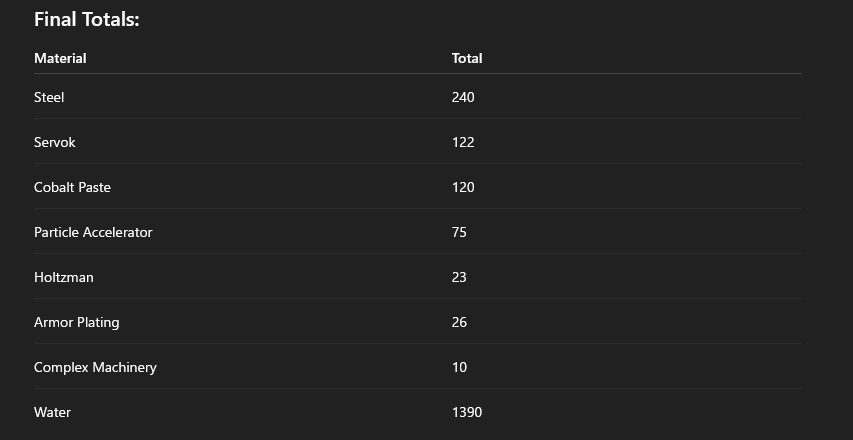Click the divider line under table header
Screen dimensions: 853x440
click(418, 73)
